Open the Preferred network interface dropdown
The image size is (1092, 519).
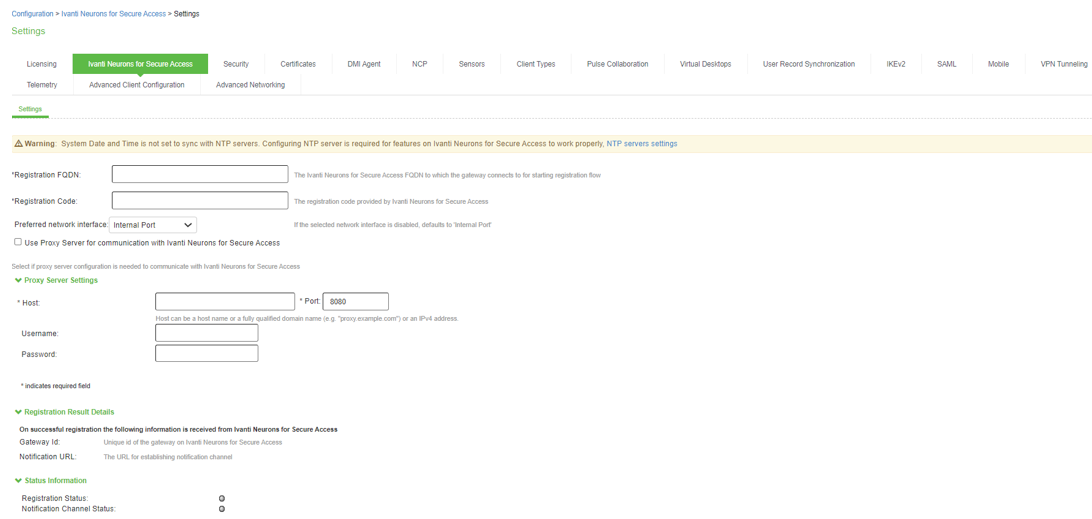click(x=153, y=225)
